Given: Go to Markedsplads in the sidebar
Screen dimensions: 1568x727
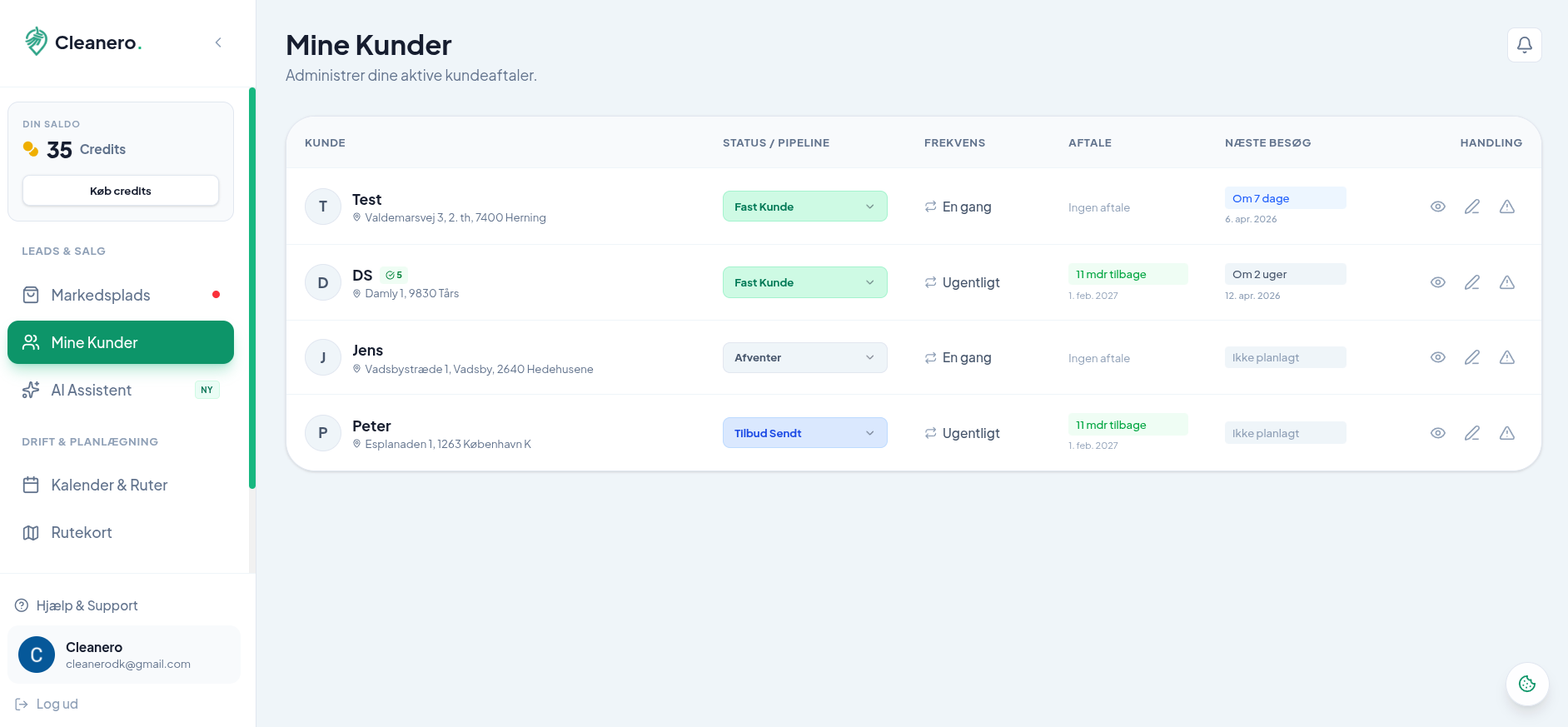Looking at the screenshot, I should [101, 295].
